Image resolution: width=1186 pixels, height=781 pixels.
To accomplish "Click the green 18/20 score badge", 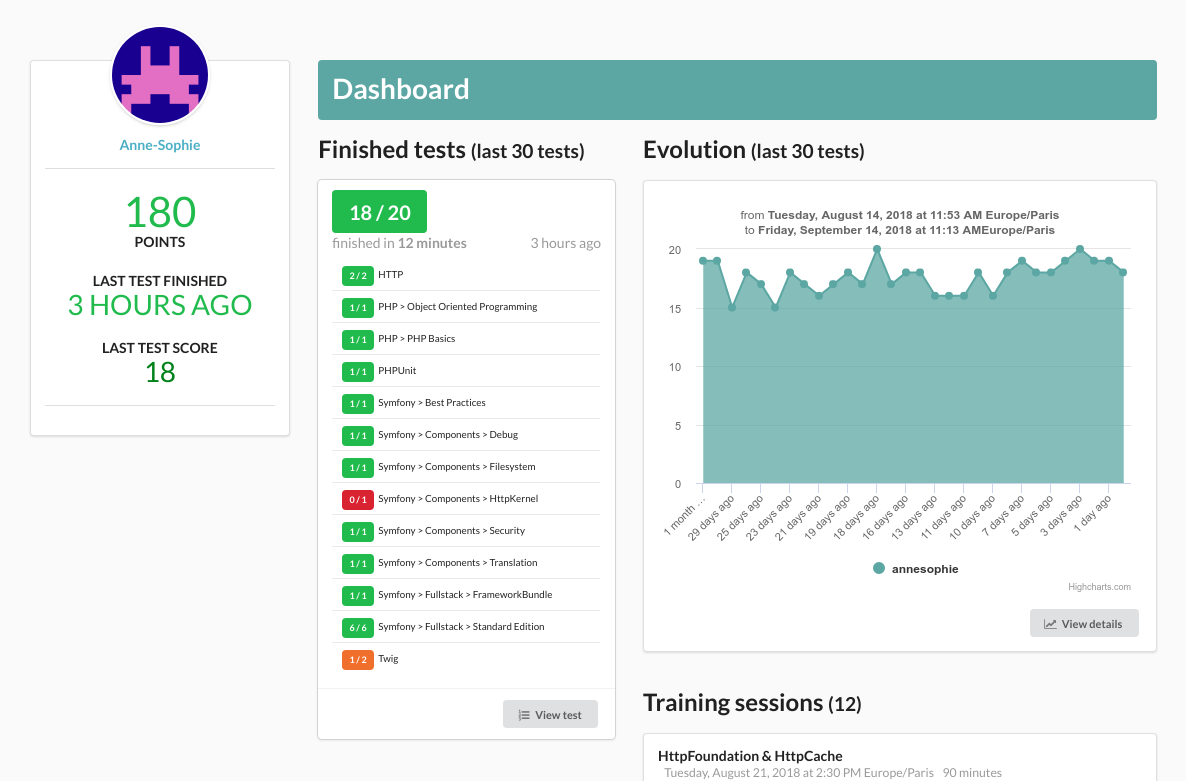I will (x=378, y=212).
